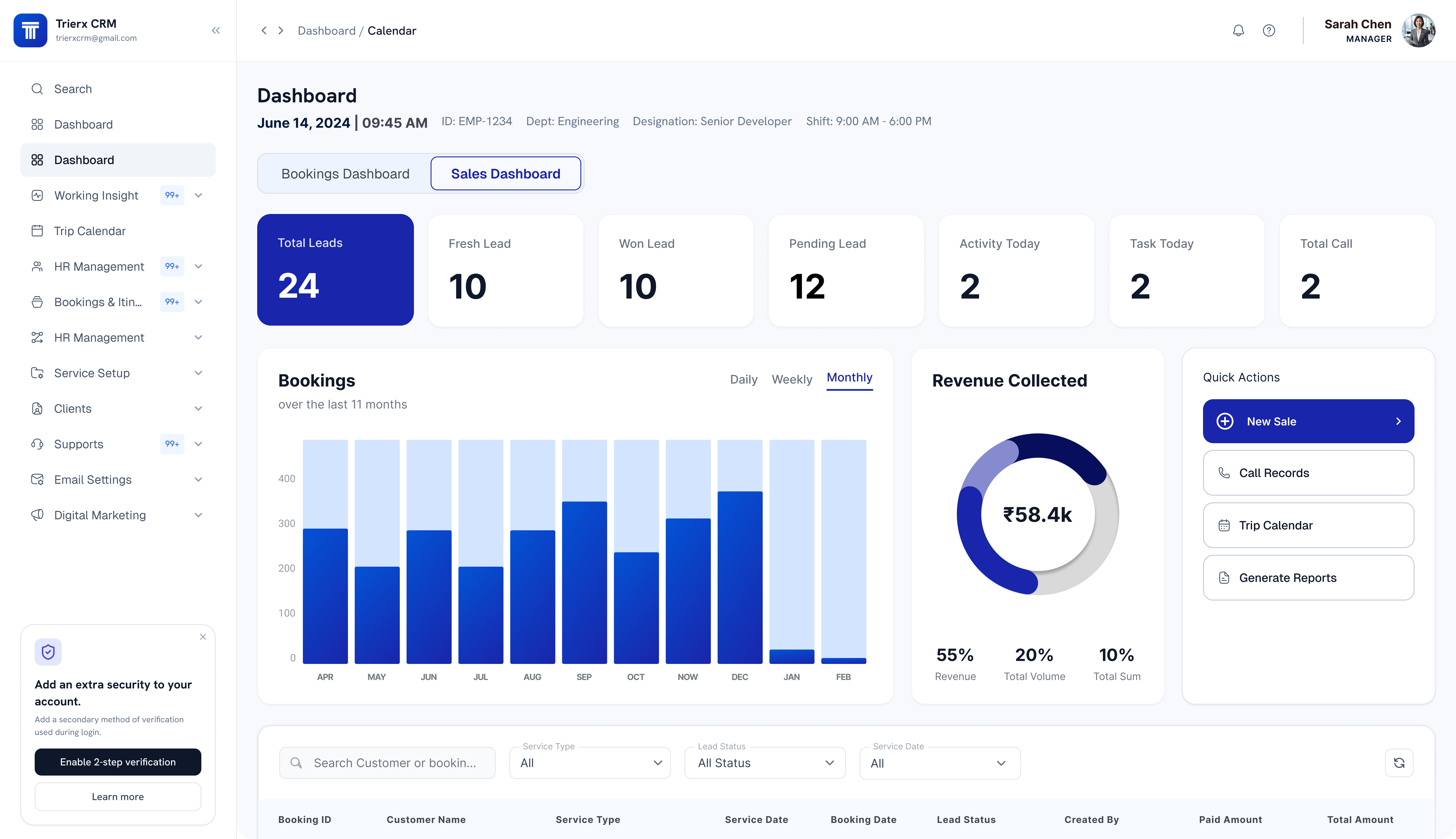Click the plus icon on New Sale

point(1225,421)
